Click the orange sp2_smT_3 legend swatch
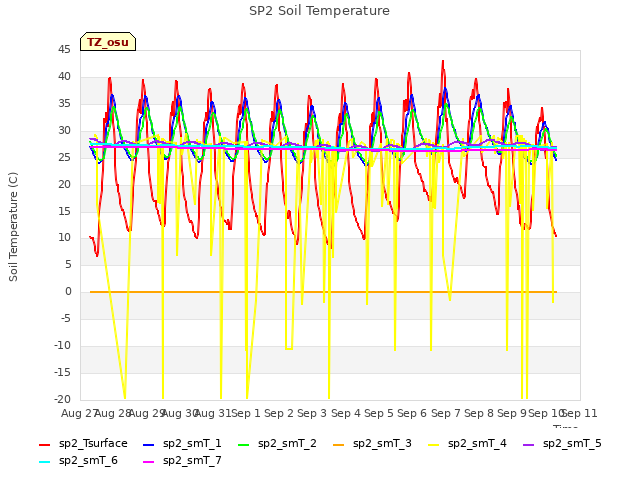The image size is (640, 480). (338, 444)
